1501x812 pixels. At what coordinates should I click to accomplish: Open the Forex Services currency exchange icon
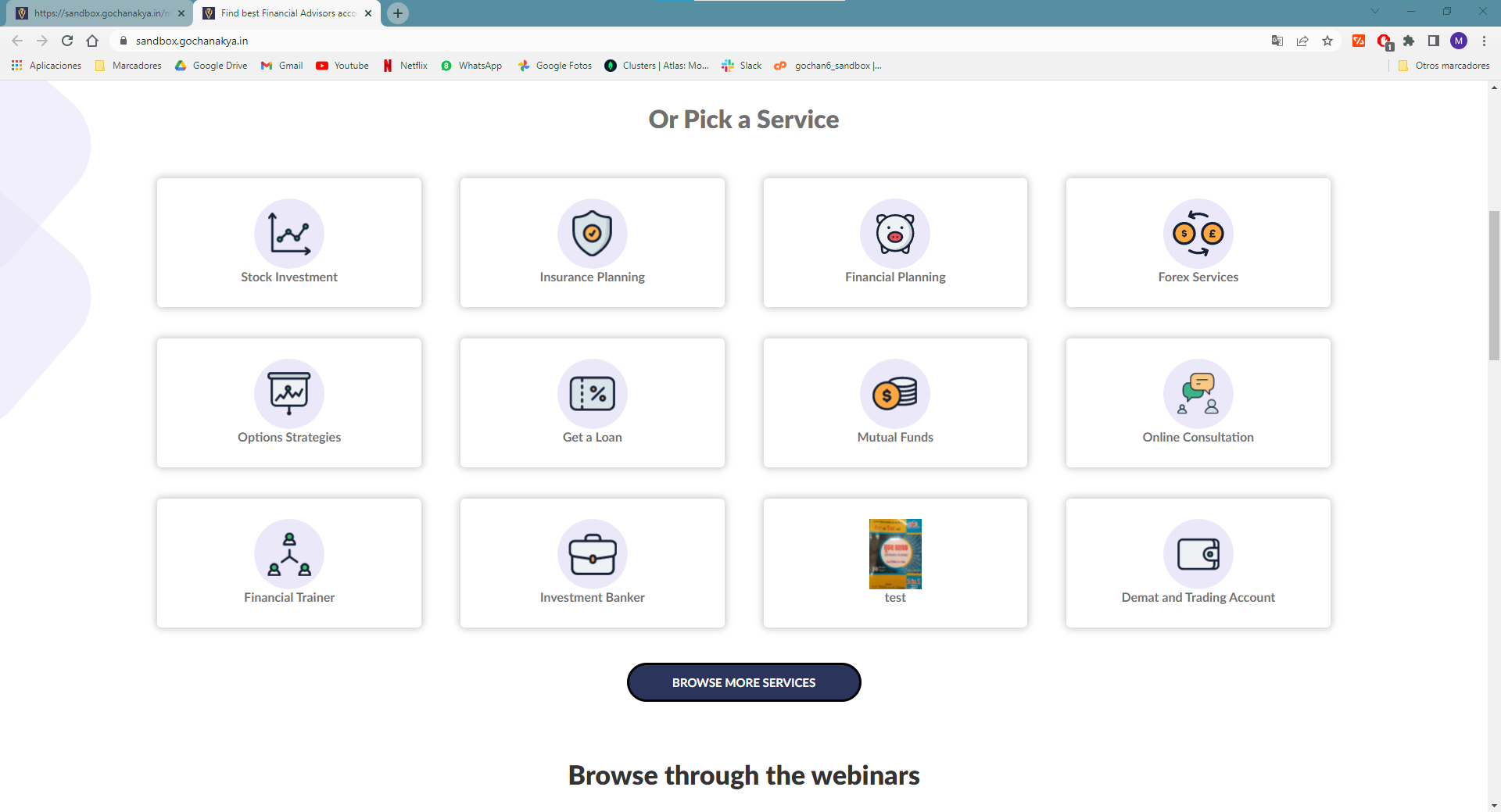(x=1198, y=234)
